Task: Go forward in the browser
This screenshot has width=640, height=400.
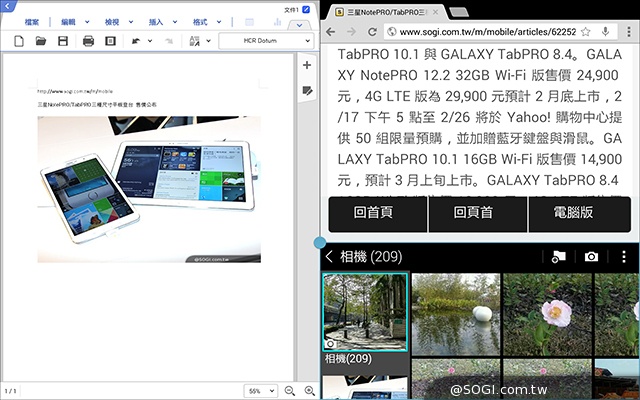Action: (x=351, y=32)
